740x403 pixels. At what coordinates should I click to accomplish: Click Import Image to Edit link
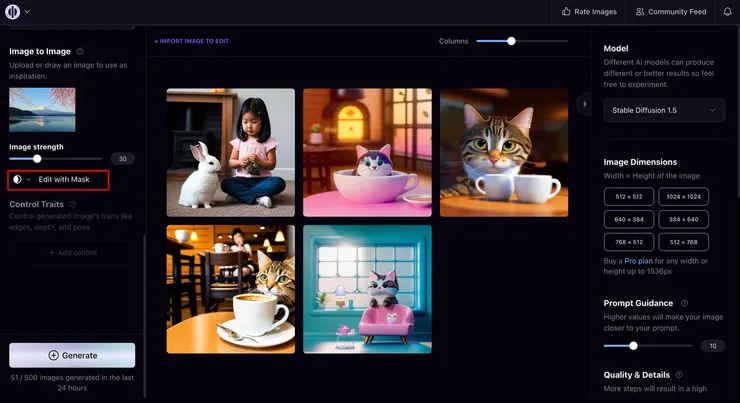point(192,41)
